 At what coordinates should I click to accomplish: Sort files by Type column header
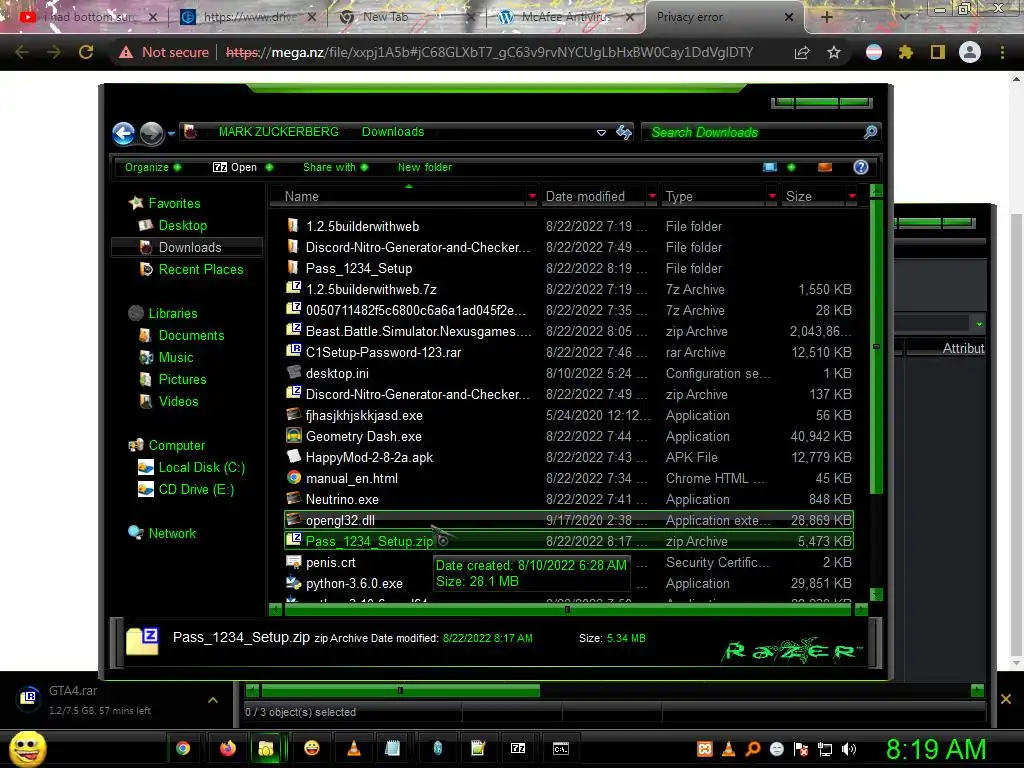click(x=679, y=196)
